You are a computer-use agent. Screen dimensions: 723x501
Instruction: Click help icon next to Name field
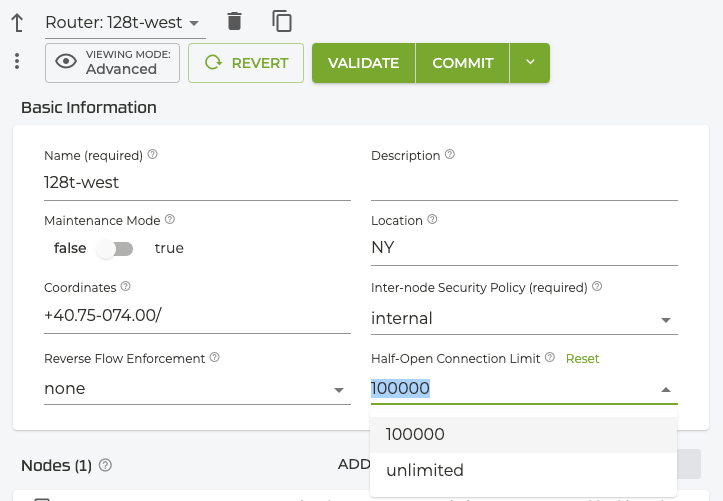tap(153, 155)
